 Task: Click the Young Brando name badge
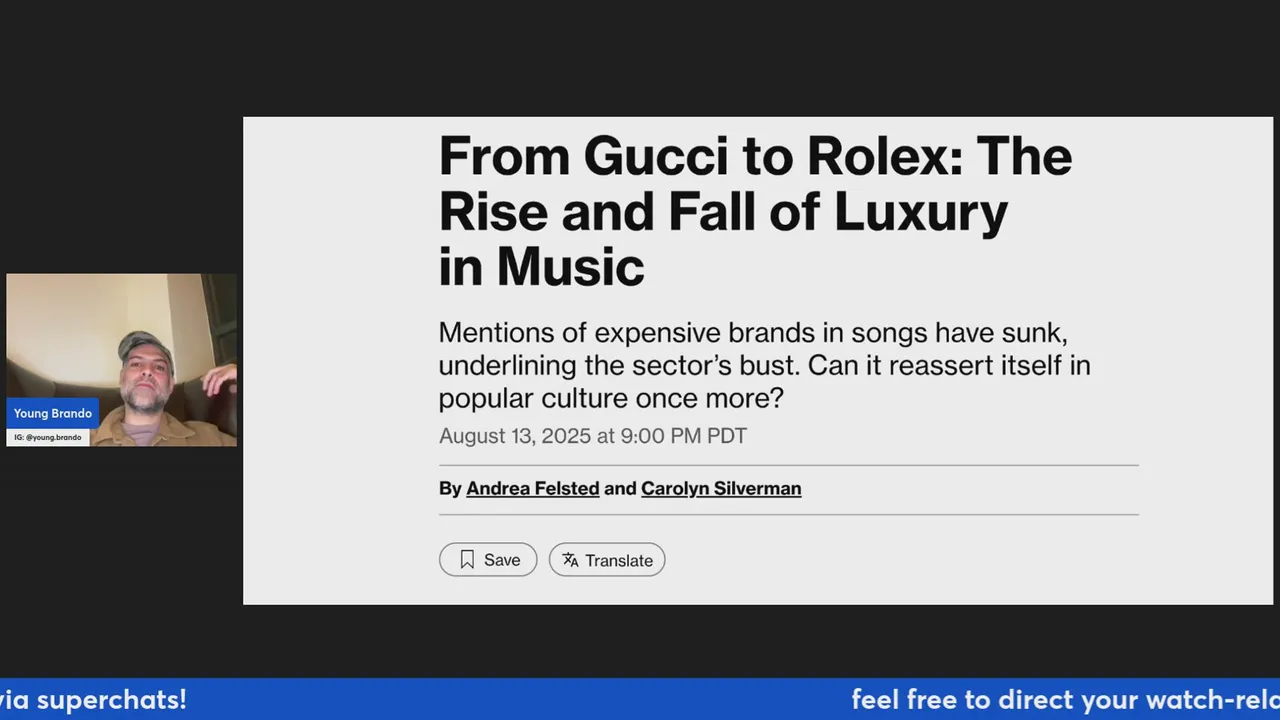[53, 413]
